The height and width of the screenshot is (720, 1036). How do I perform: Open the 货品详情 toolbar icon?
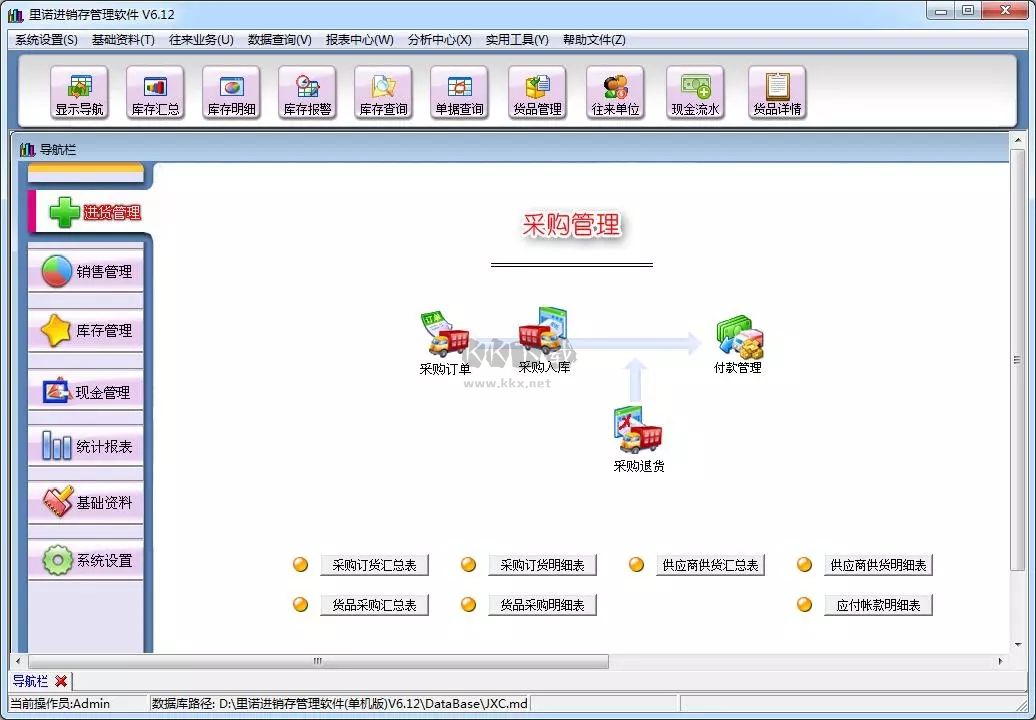[777, 92]
